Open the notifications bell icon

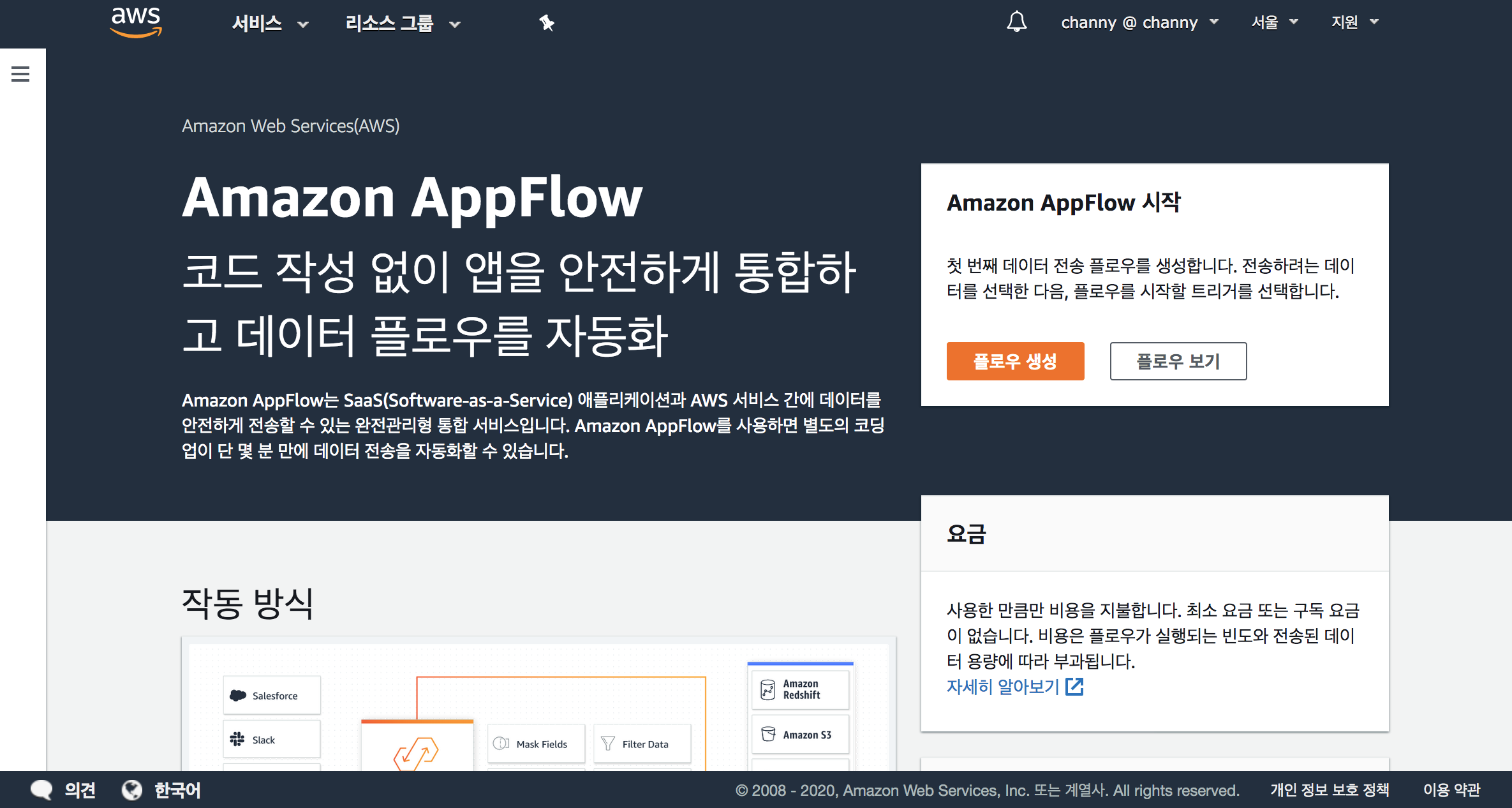click(x=1016, y=22)
